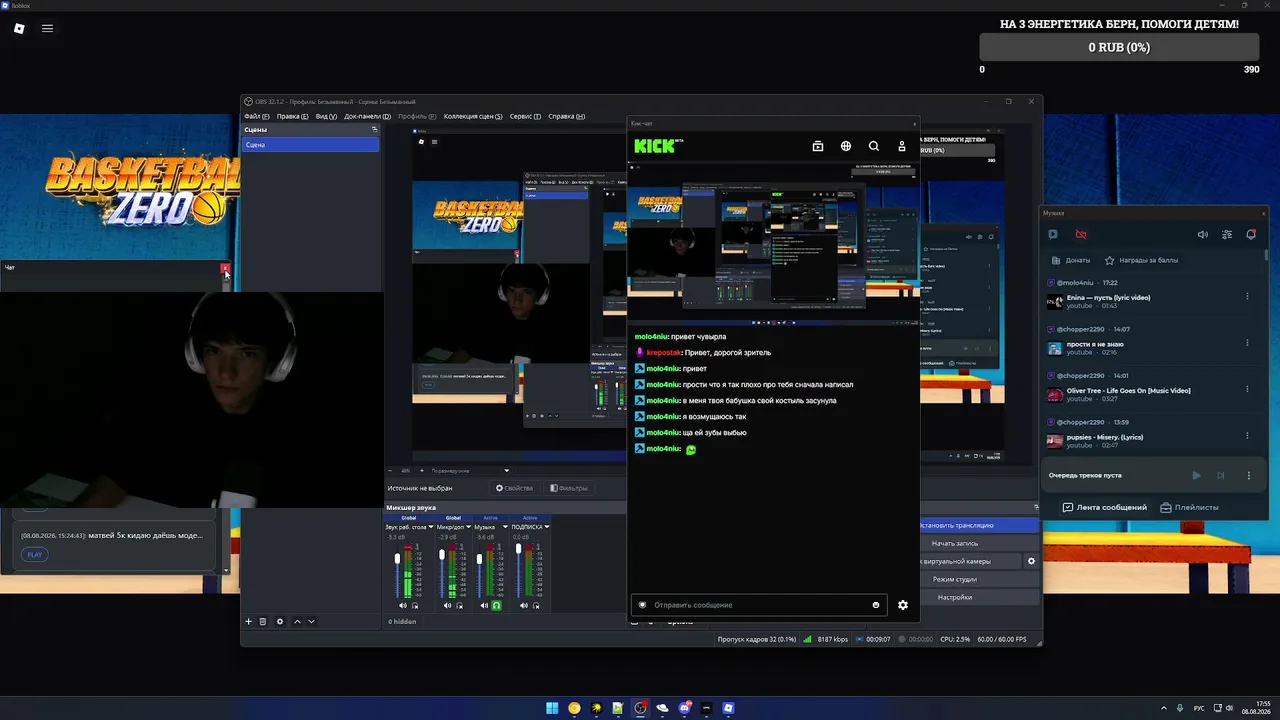The width and height of the screenshot is (1280, 720).
Task: Open the Док-панели menu
Action: pyautogui.click(x=368, y=116)
